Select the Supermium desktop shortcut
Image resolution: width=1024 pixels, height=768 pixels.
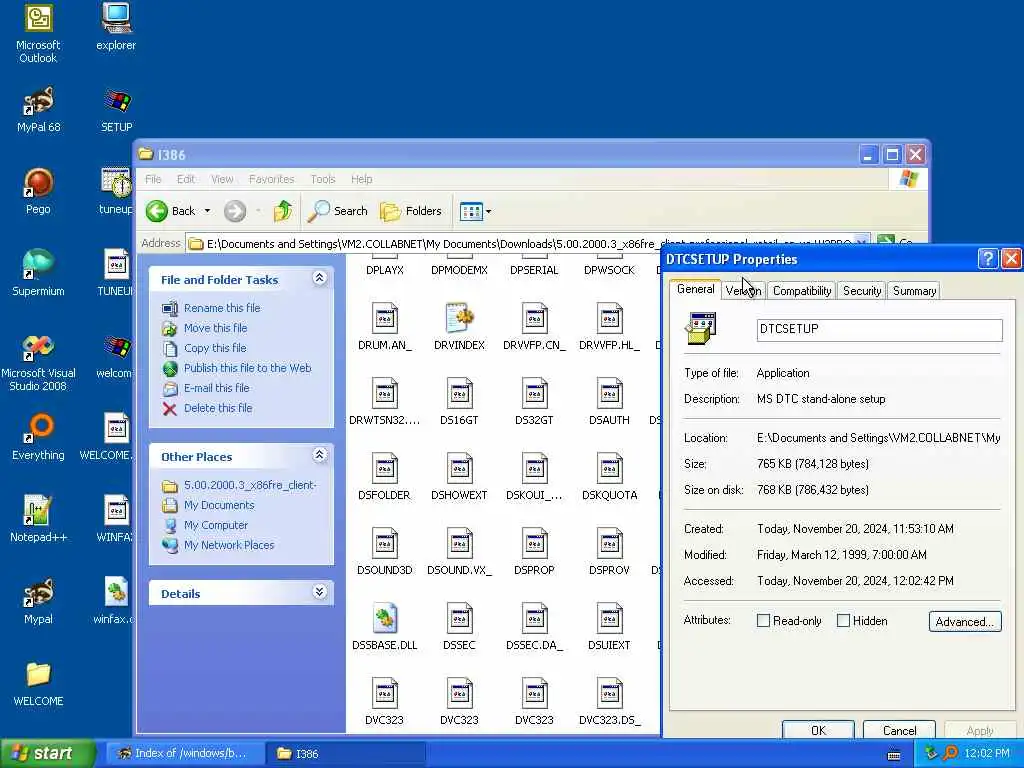coord(38,273)
